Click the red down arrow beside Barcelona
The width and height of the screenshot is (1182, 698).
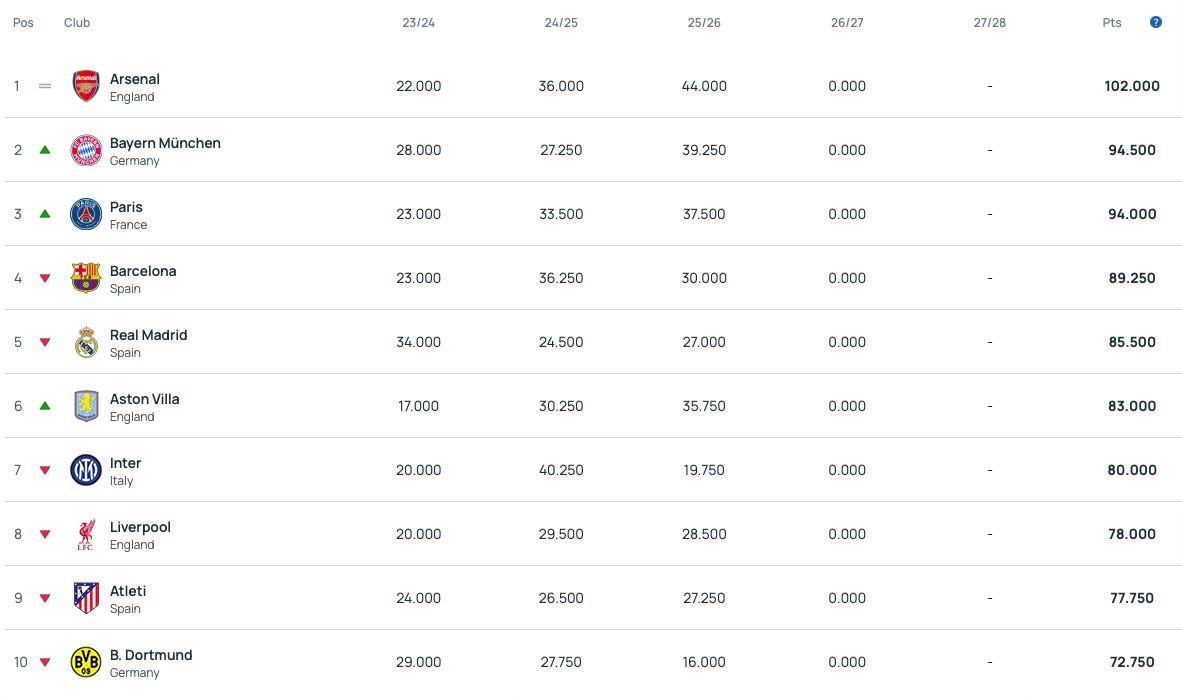[45, 278]
